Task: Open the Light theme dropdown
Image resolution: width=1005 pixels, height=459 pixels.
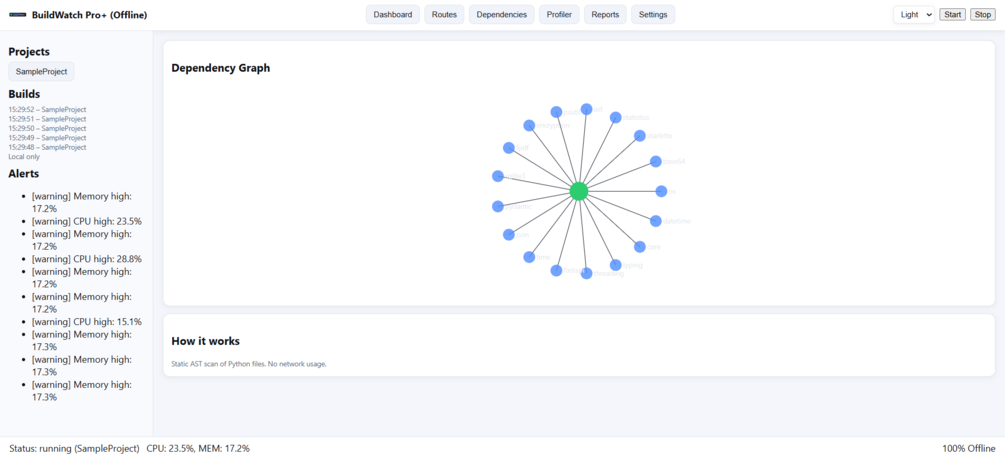Action: coord(914,15)
